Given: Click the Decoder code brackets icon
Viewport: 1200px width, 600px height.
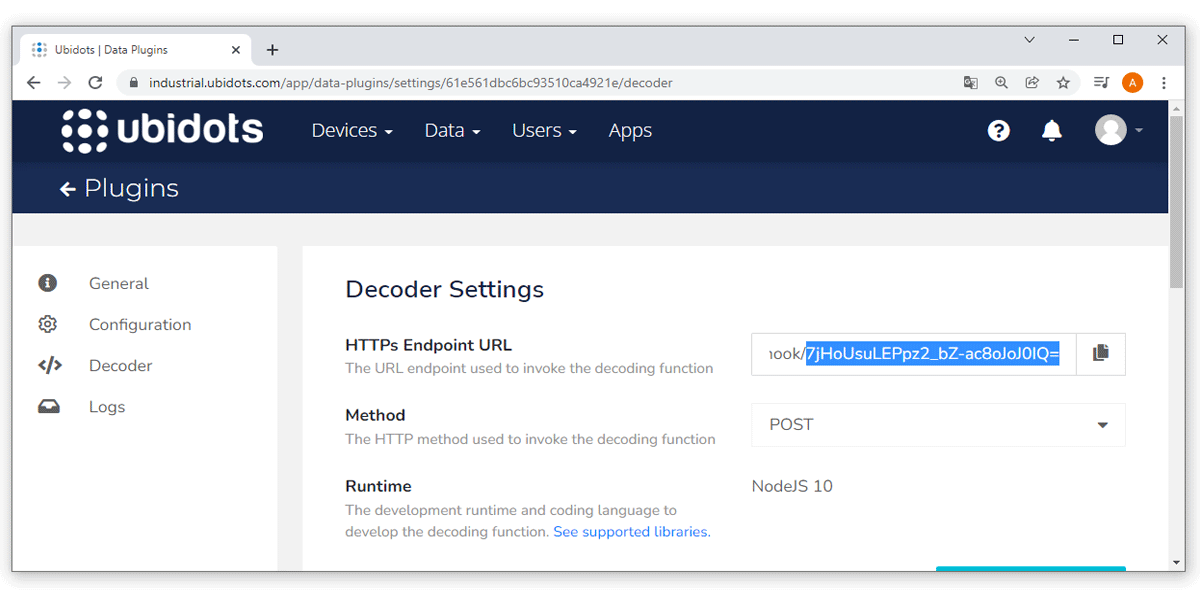Looking at the screenshot, I should 49,365.
